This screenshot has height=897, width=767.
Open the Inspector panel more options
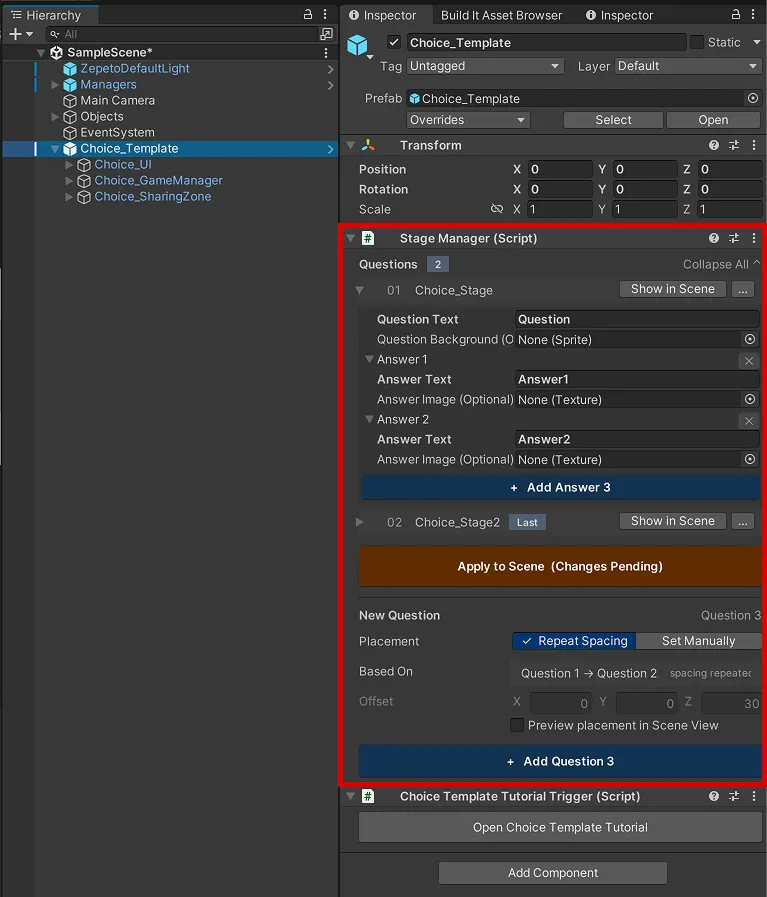pos(753,14)
